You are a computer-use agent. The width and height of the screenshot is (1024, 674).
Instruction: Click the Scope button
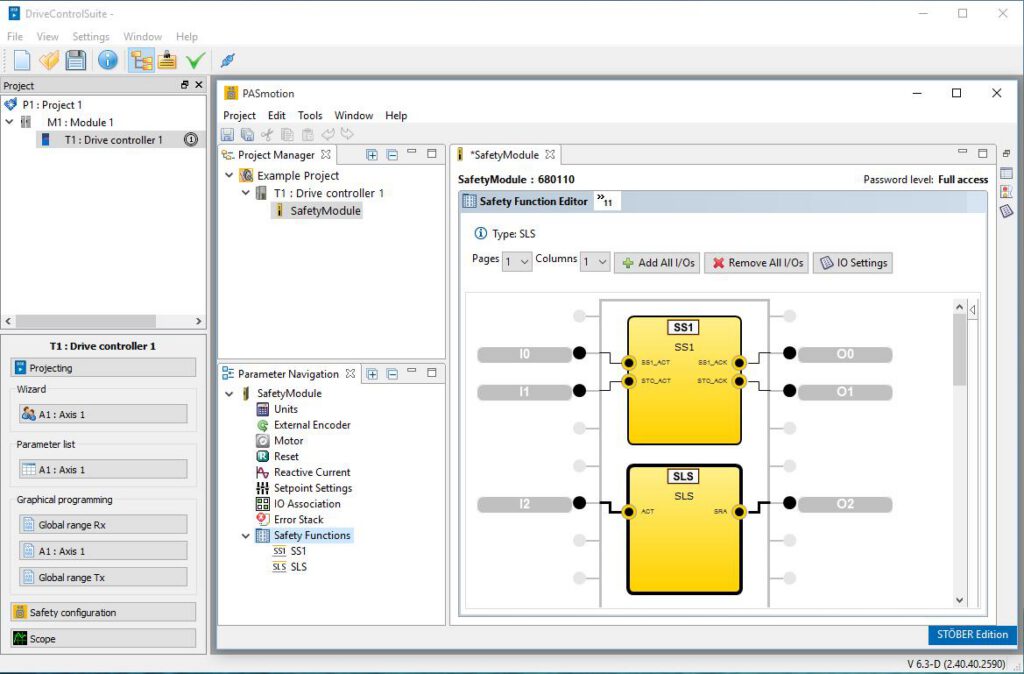(103, 639)
